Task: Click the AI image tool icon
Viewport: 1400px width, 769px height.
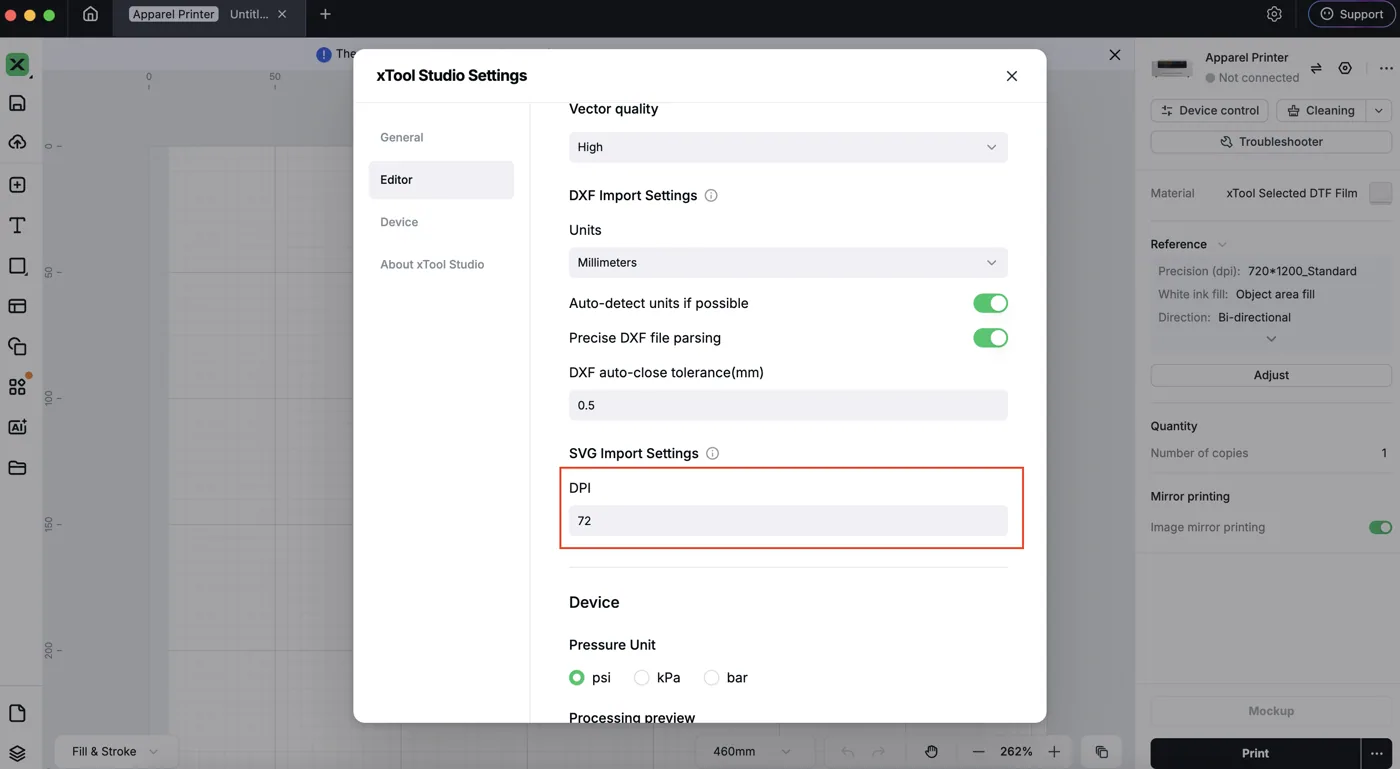Action: (17, 427)
